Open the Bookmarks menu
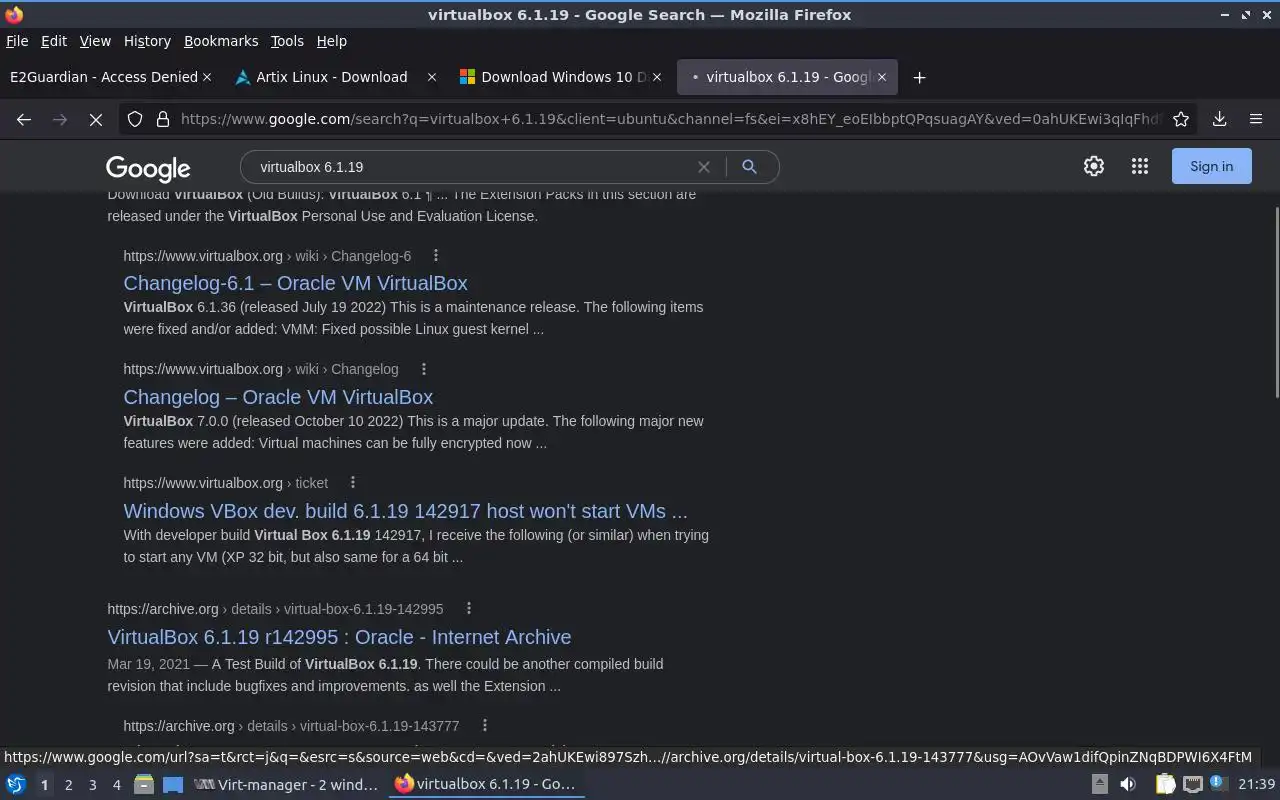The image size is (1280, 800). coord(221,41)
